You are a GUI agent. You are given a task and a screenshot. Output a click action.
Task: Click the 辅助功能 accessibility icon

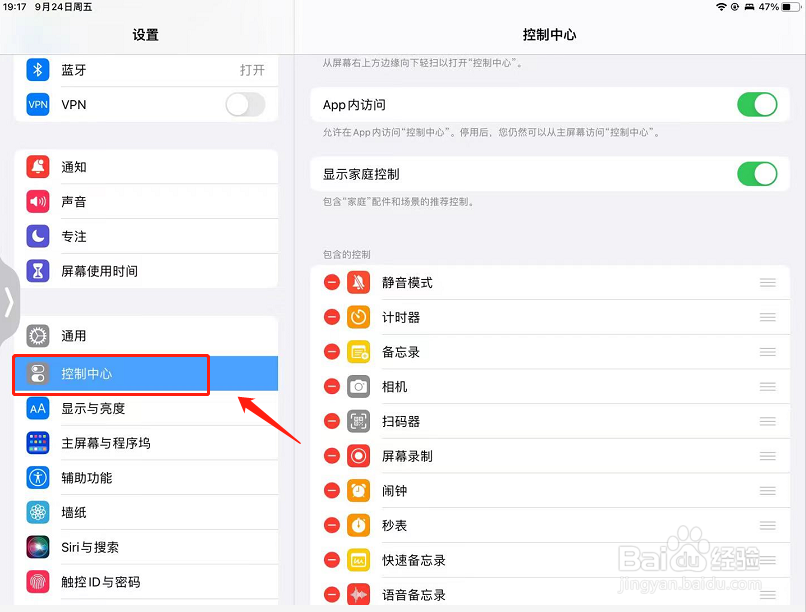click(x=38, y=478)
